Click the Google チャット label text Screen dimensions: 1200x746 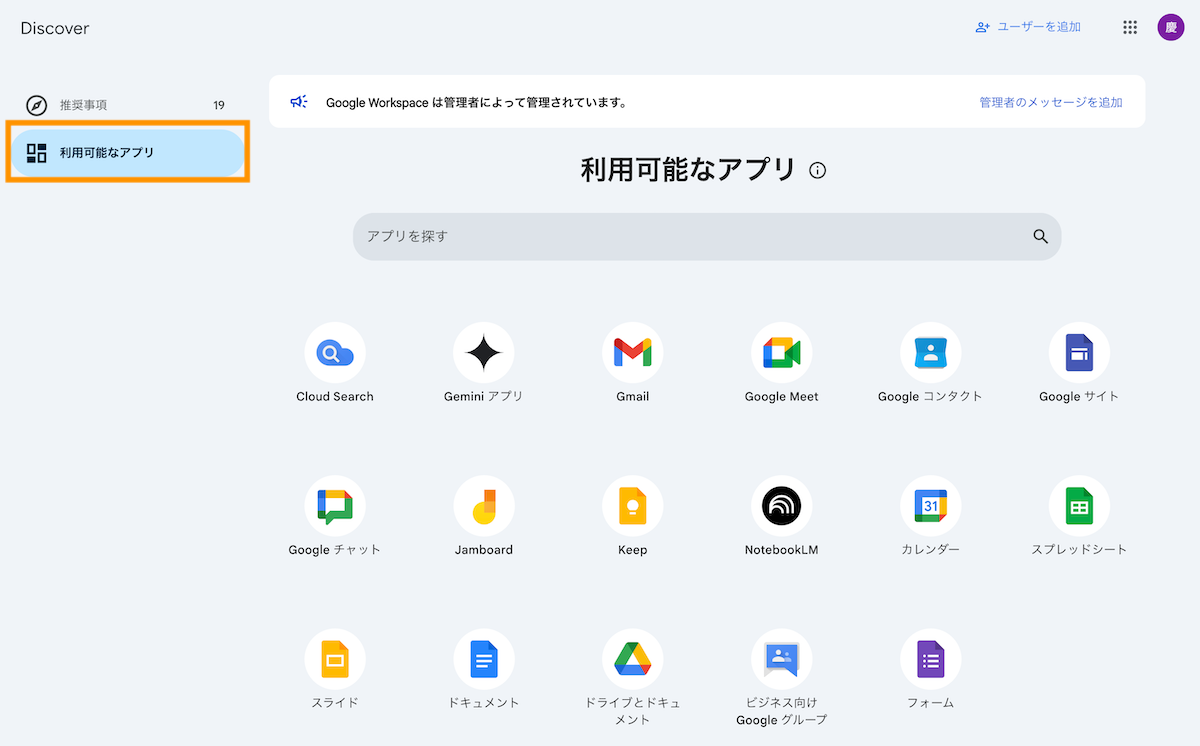click(x=335, y=550)
